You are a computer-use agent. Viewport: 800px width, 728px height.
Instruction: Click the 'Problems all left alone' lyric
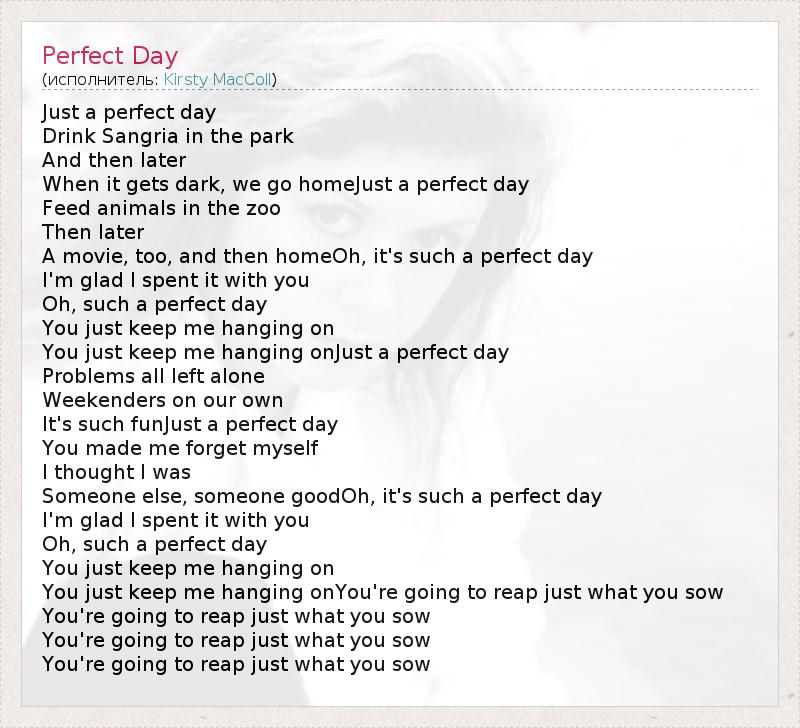pyautogui.click(x=153, y=376)
